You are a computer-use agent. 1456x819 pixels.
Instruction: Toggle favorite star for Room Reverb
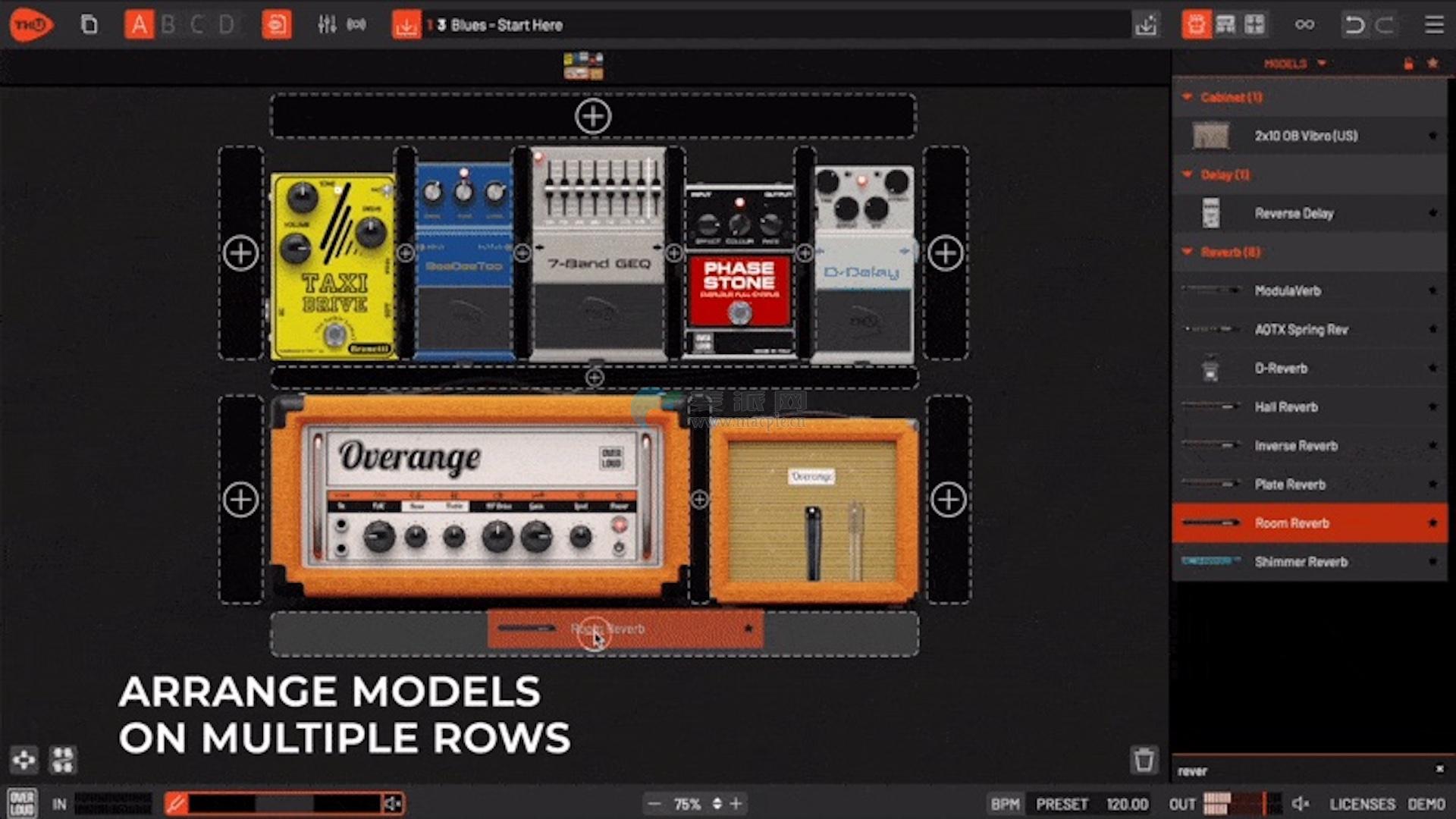pyautogui.click(x=1432, y=522)
